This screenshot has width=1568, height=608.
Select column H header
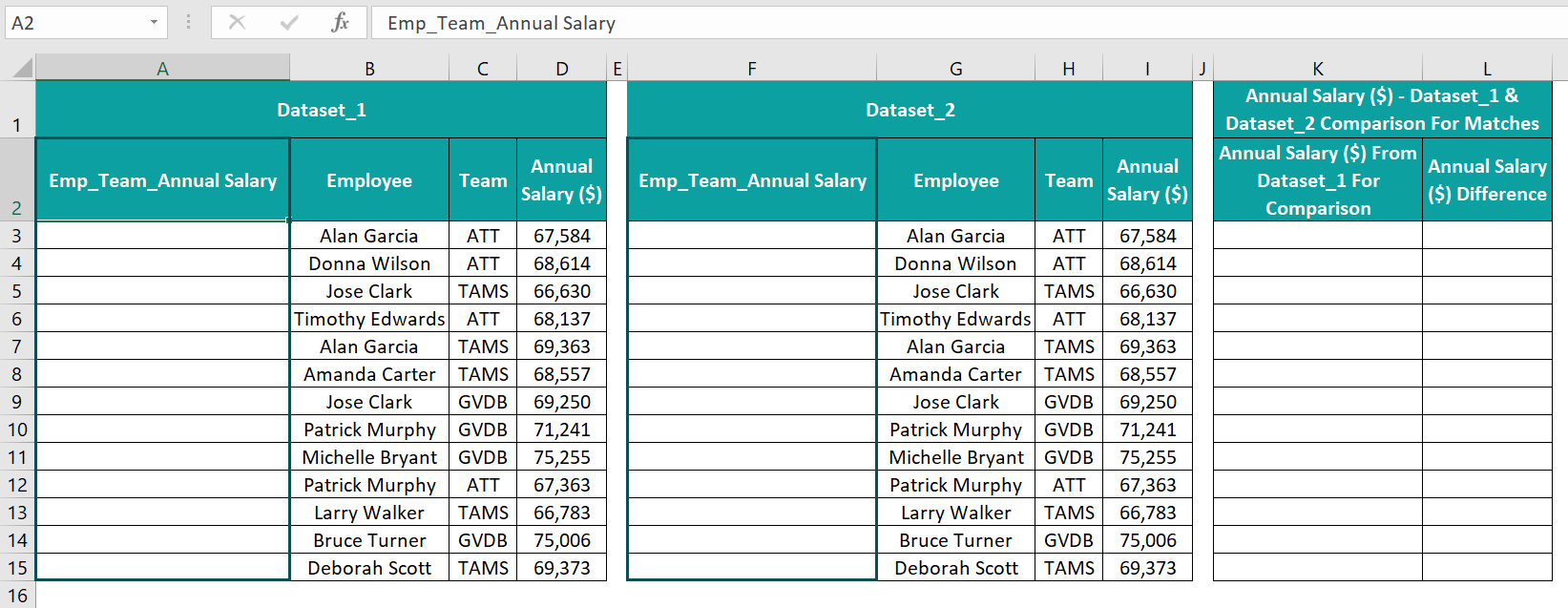1069,69
